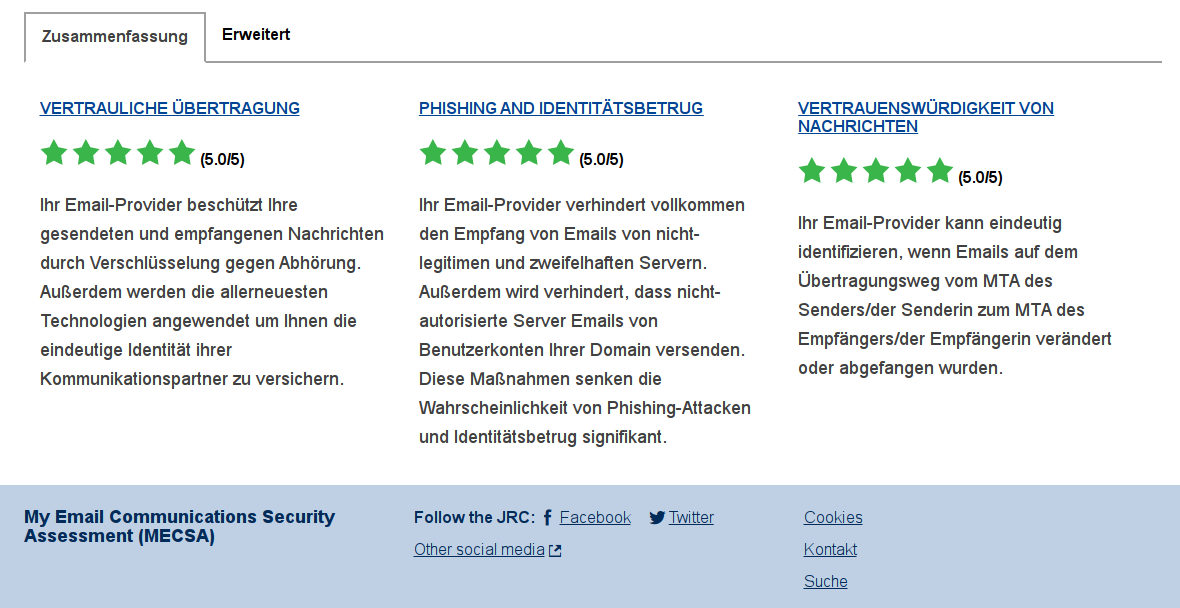Select the Zusammenfassung tab

(115, 37)
